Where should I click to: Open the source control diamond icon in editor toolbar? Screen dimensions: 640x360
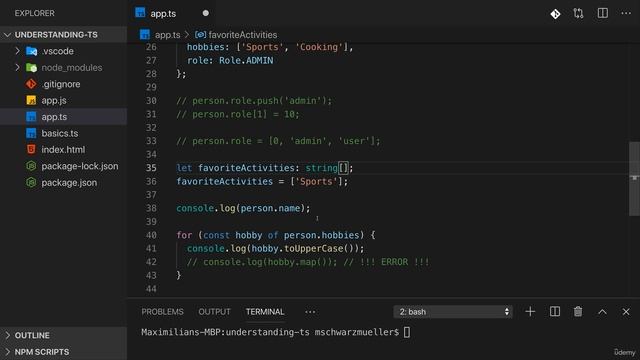pyautogui.click(x=555, y=14)
